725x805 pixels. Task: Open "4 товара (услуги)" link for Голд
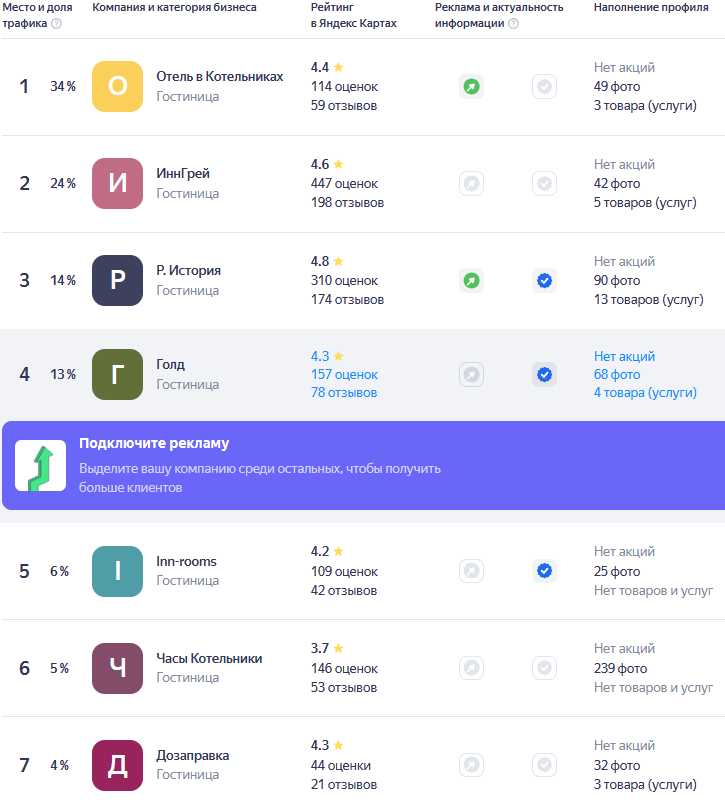tap(645, 393)
